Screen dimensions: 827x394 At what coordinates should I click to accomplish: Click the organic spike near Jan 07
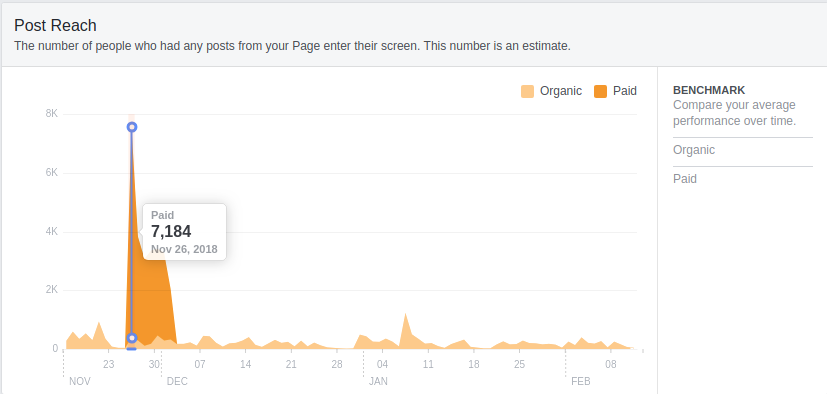[x=405, y=330]
